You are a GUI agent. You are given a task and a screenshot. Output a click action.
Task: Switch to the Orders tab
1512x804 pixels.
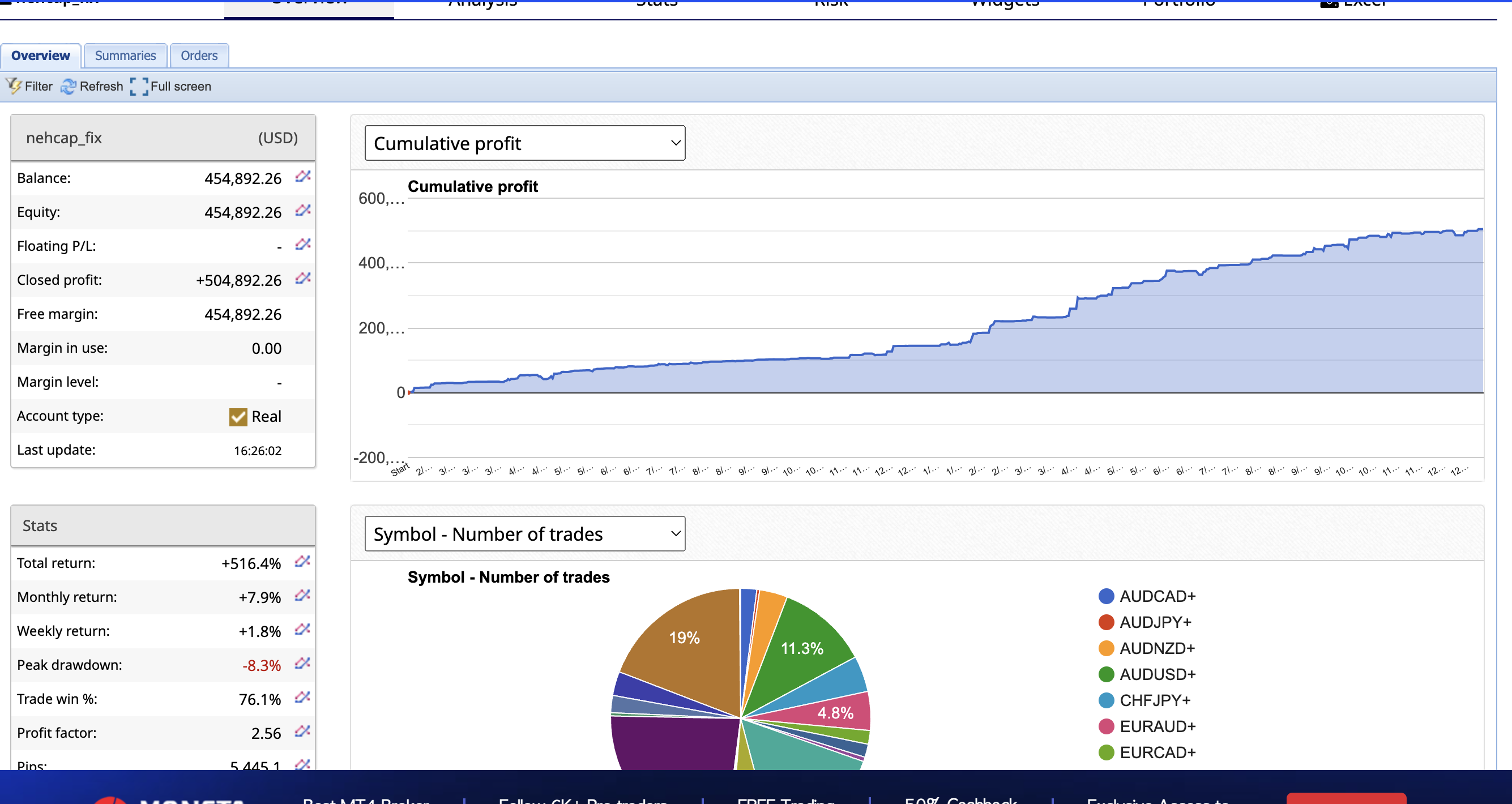(199, 55)
